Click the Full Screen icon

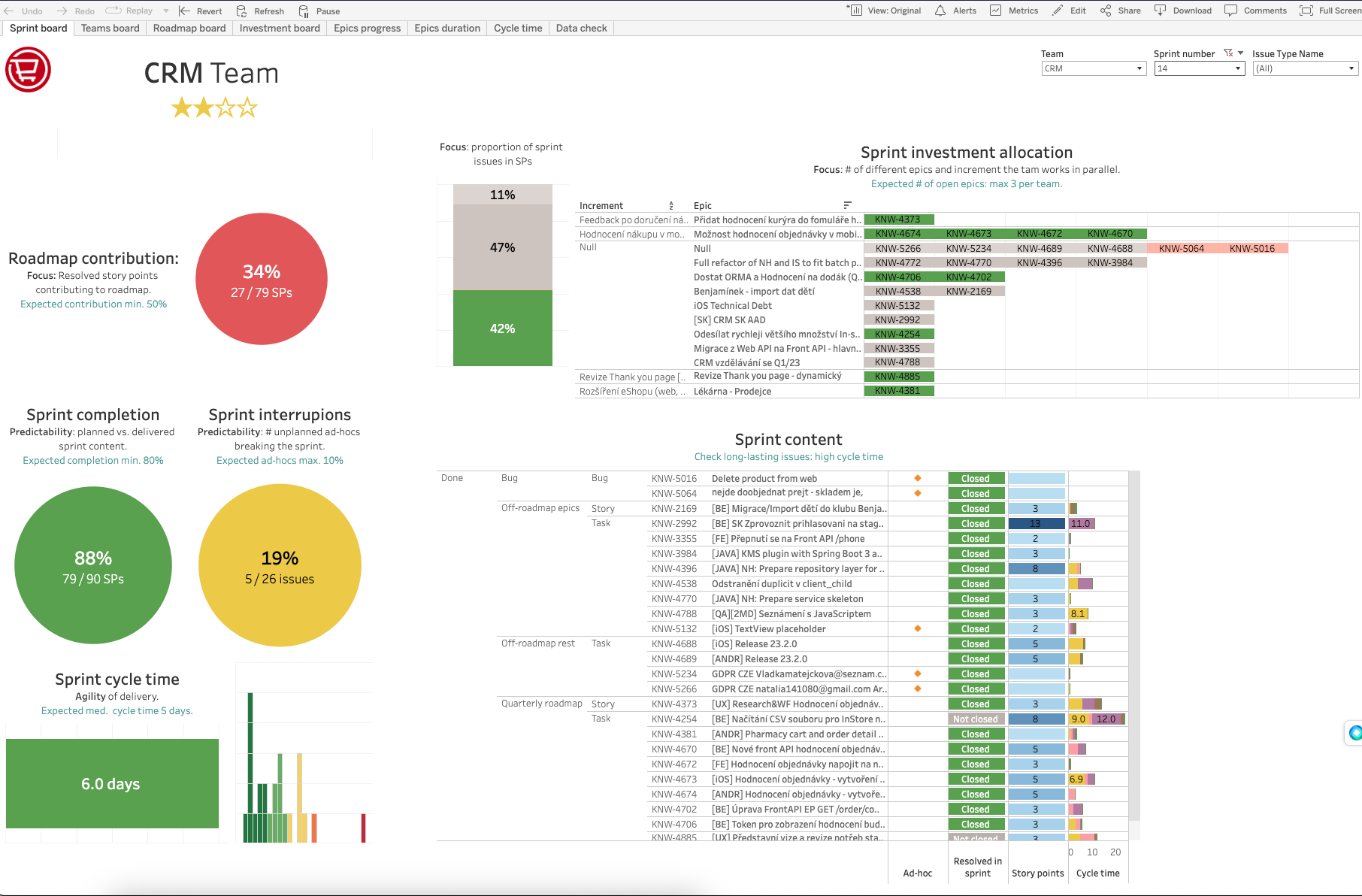point(1306,11)
